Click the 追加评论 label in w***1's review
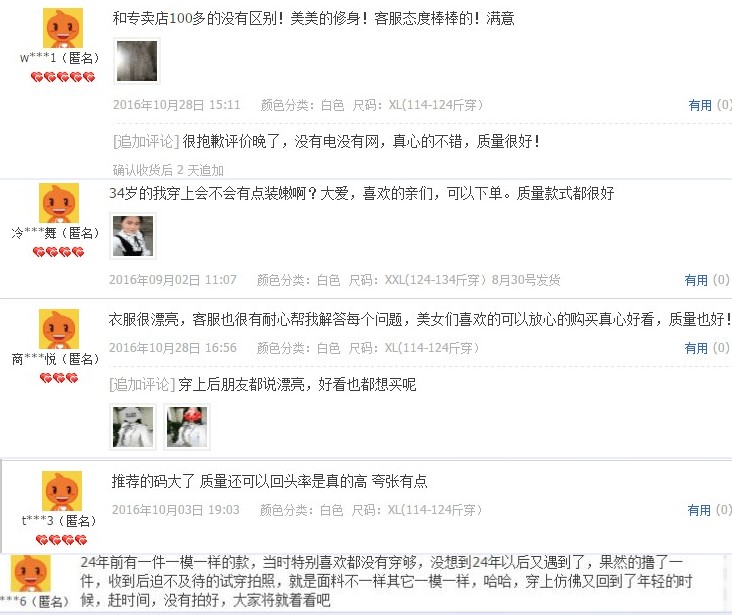This screenshot has height=615, width=732. pos(146,141)
